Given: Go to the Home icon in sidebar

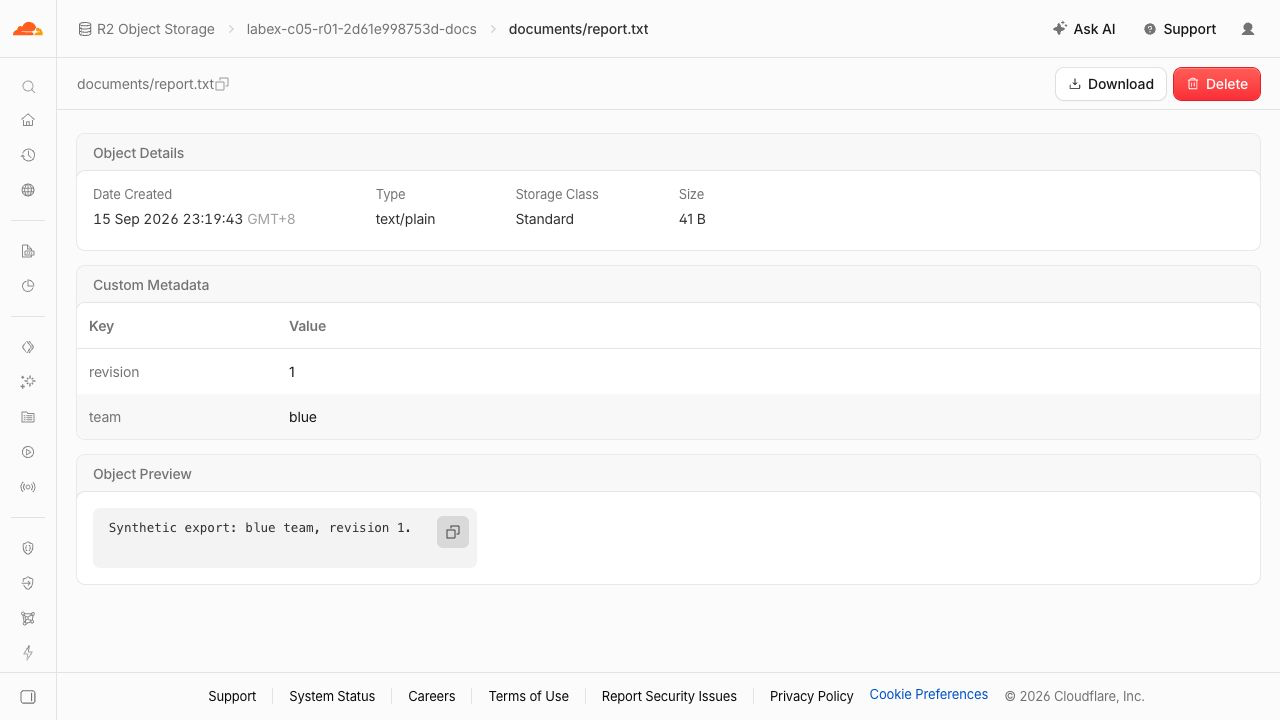Looking at the screenshot, I should tap(28, 121).
